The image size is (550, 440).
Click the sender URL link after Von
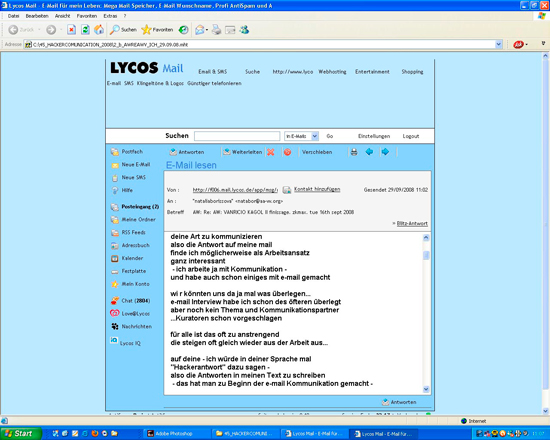(x=235, y=190)
